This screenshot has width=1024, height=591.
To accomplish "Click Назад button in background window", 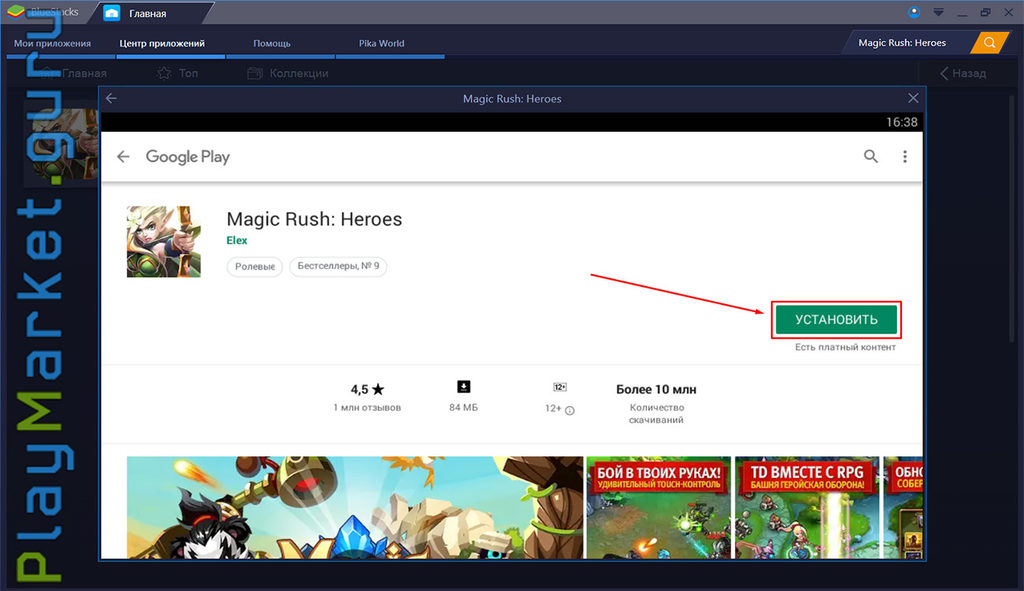I will [x=963, y=73].
